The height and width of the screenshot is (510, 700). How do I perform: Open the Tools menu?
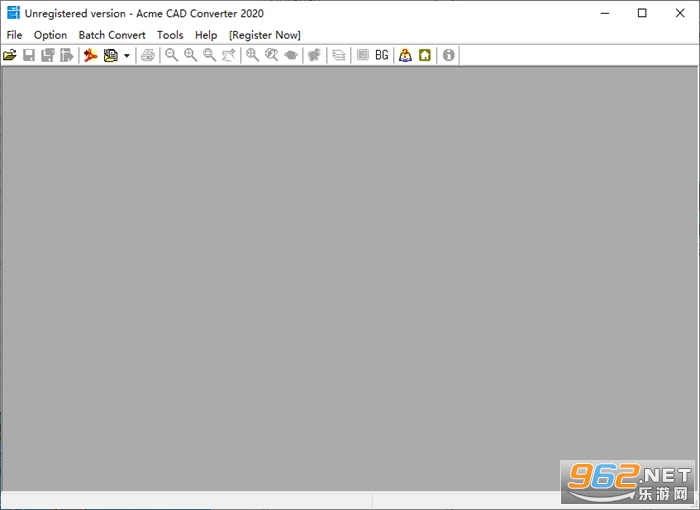click(170, 35)
